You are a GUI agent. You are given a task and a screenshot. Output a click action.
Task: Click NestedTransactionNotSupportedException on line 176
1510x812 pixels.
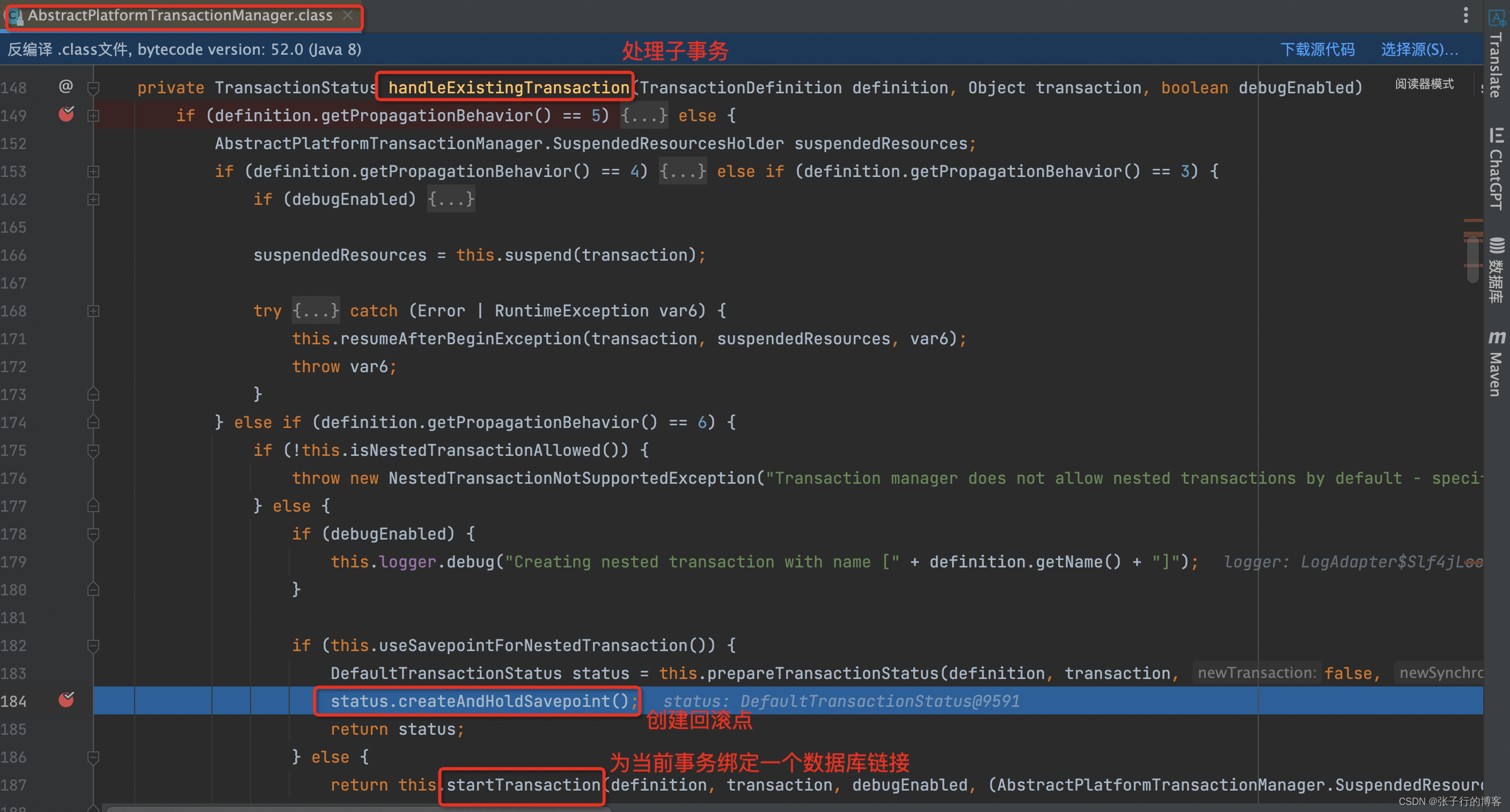(x=571, y=478)
